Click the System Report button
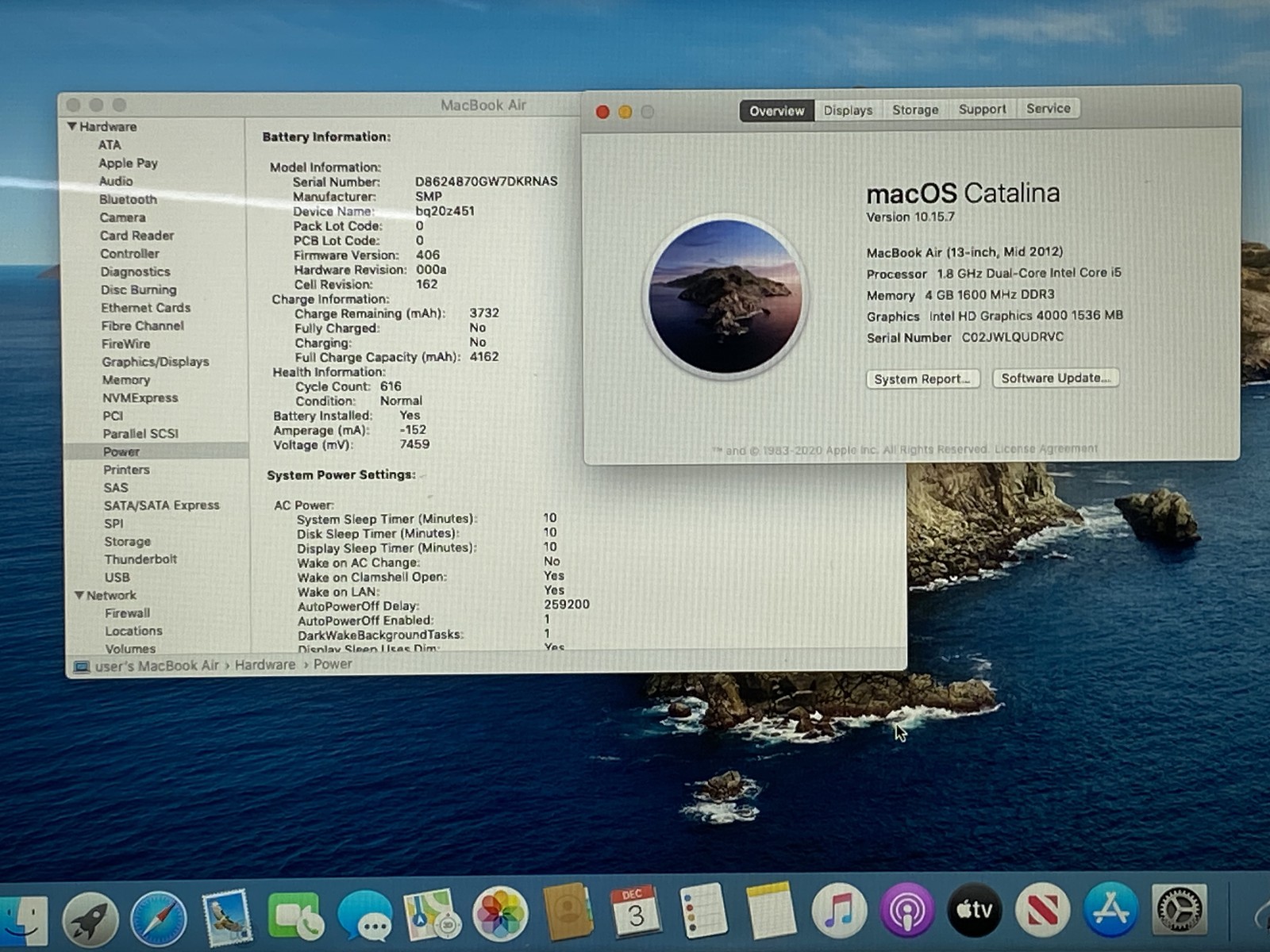 click(x=922, y=379)
